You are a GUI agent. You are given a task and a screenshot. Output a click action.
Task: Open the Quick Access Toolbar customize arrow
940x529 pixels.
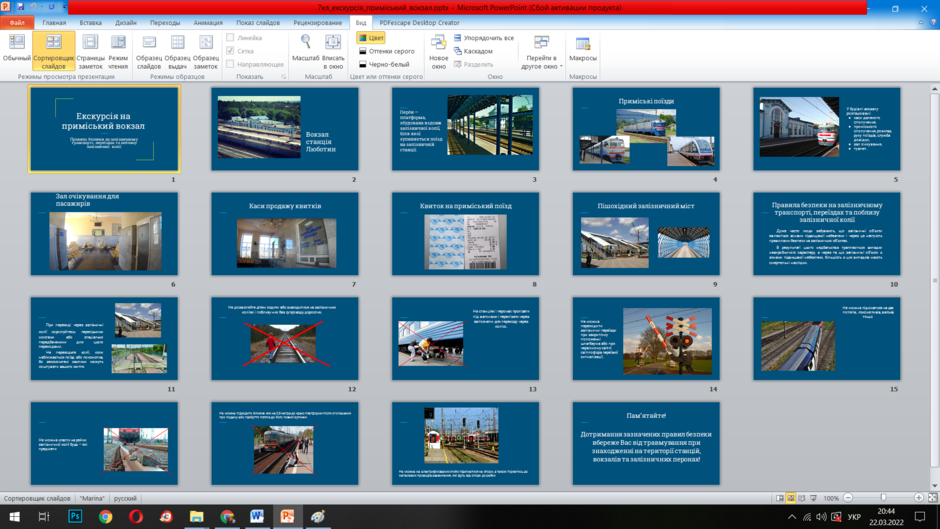click(x=64, y=7)
